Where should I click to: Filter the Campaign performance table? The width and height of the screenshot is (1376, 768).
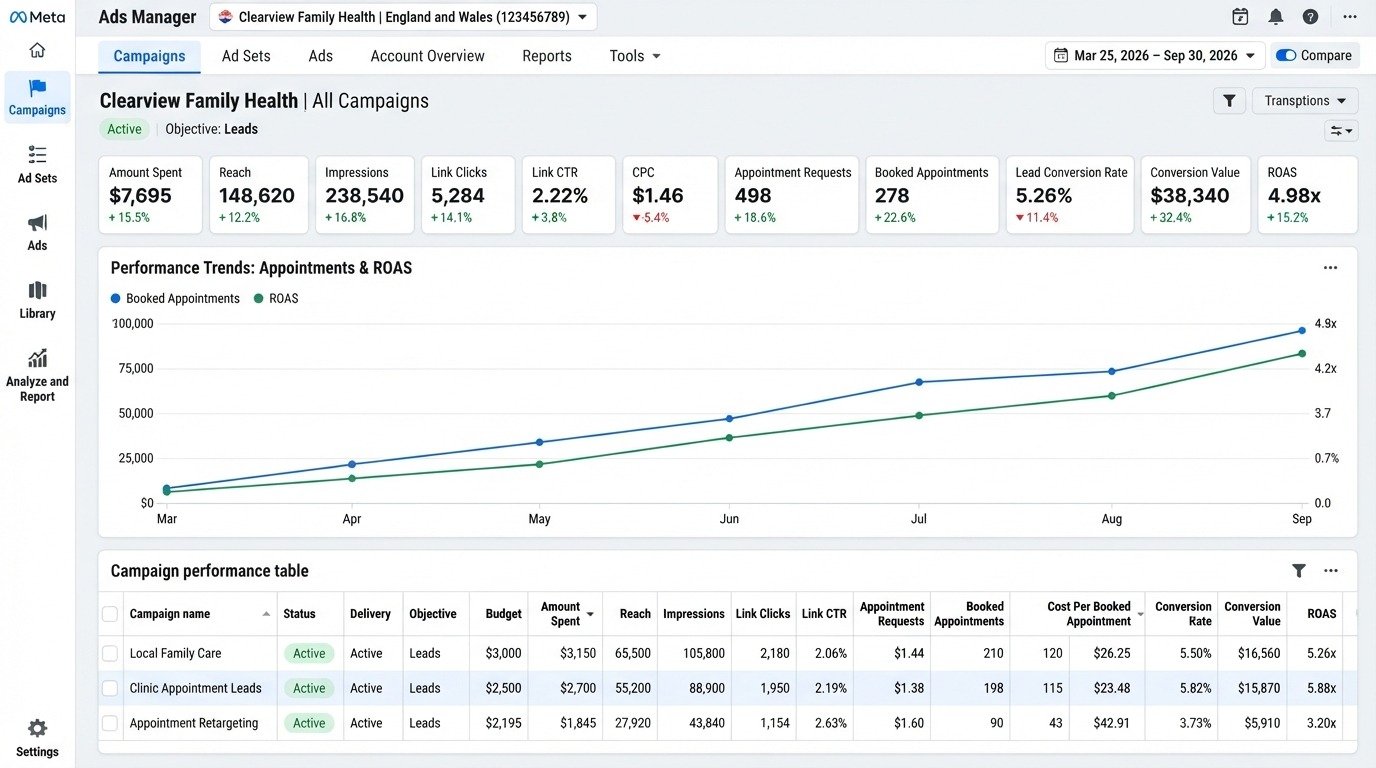coord(1298,571)
